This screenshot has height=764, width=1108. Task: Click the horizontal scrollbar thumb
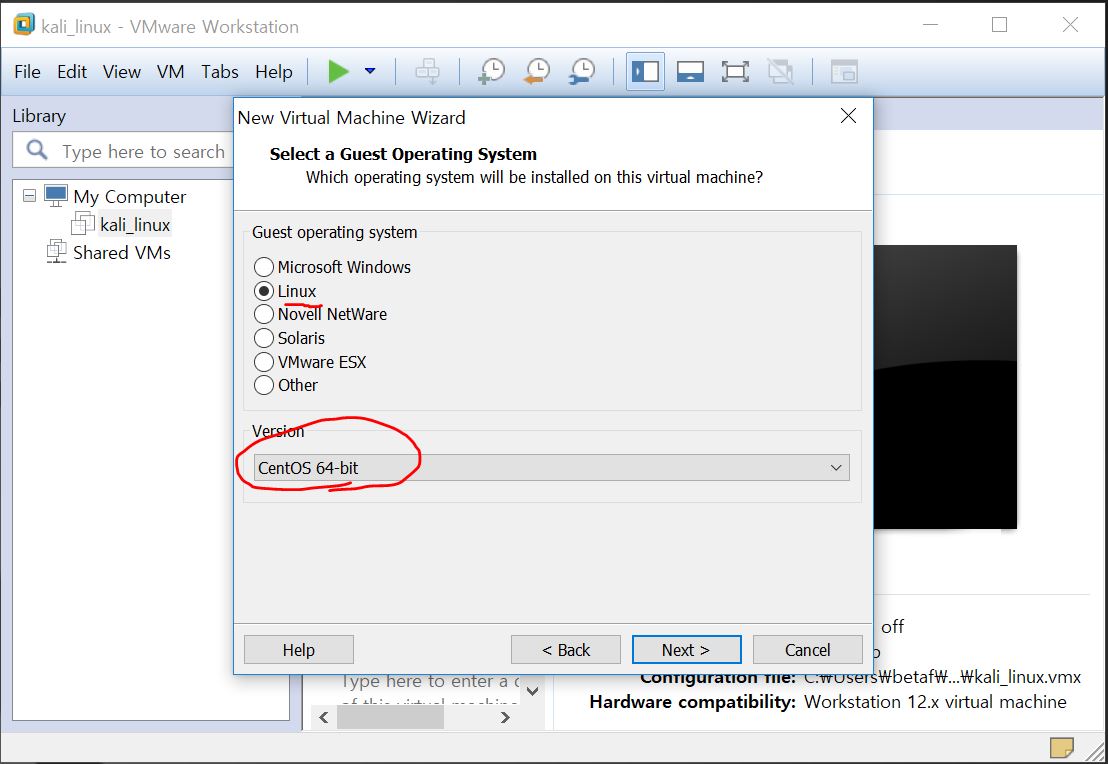coord(390,717)
